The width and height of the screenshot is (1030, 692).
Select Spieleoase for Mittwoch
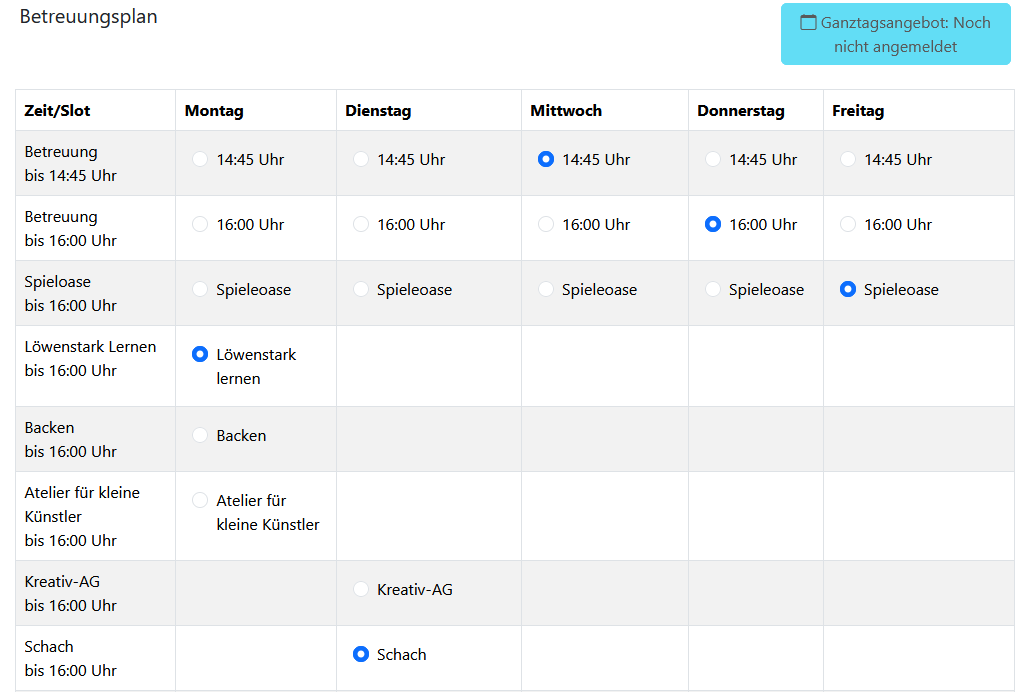546,289
